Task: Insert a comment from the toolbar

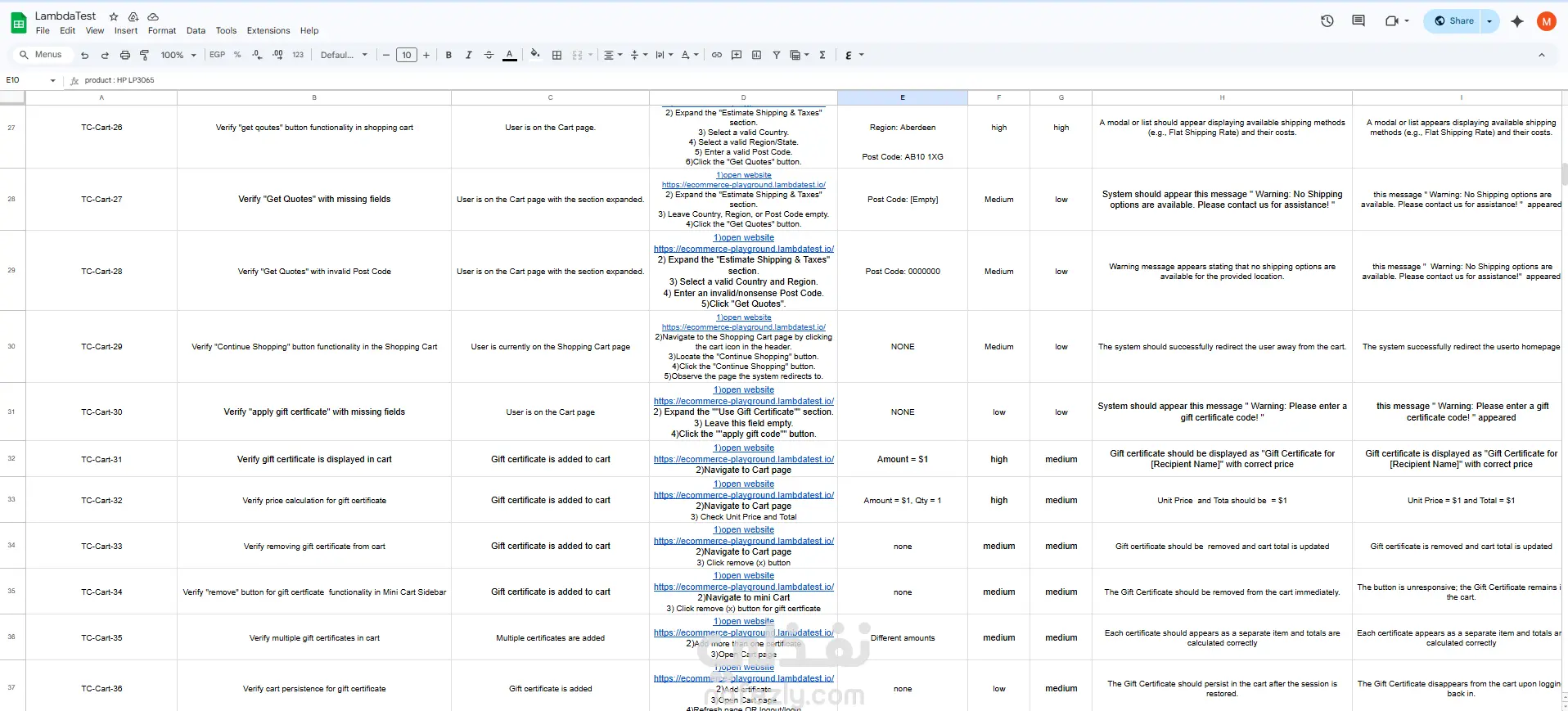Action: pos(737,55)
